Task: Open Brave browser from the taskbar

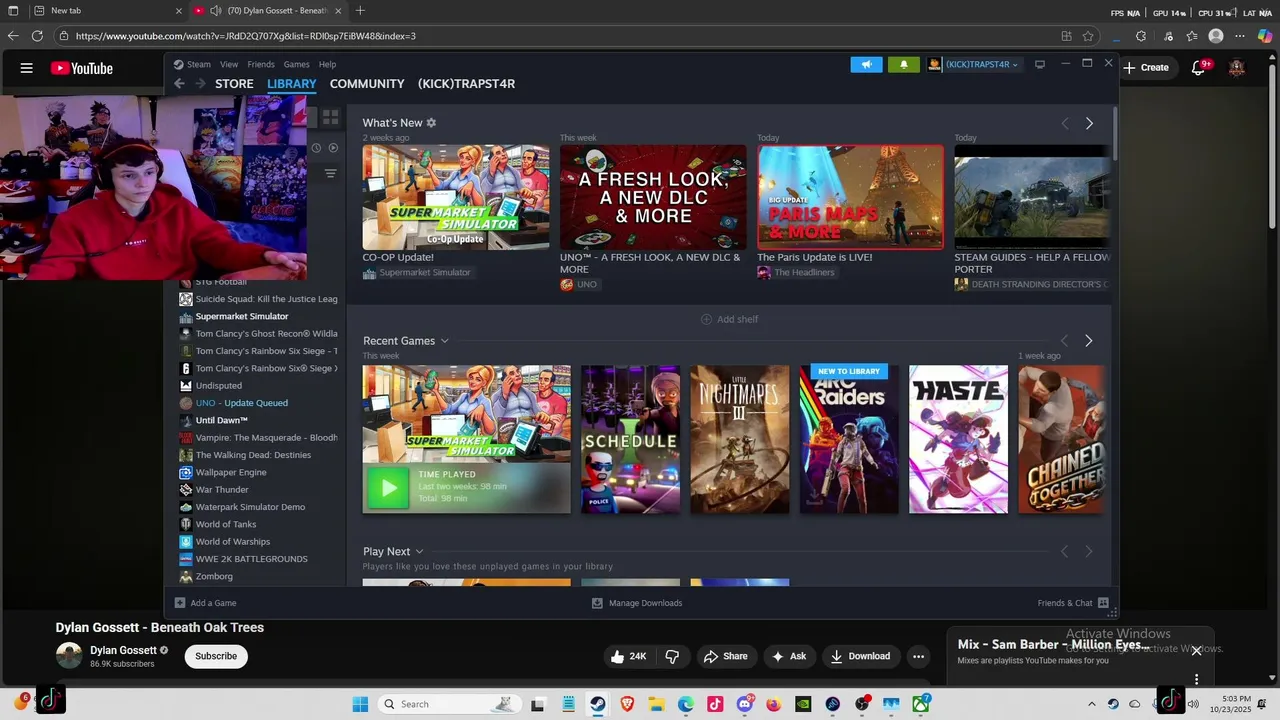Action: (627, 704)
